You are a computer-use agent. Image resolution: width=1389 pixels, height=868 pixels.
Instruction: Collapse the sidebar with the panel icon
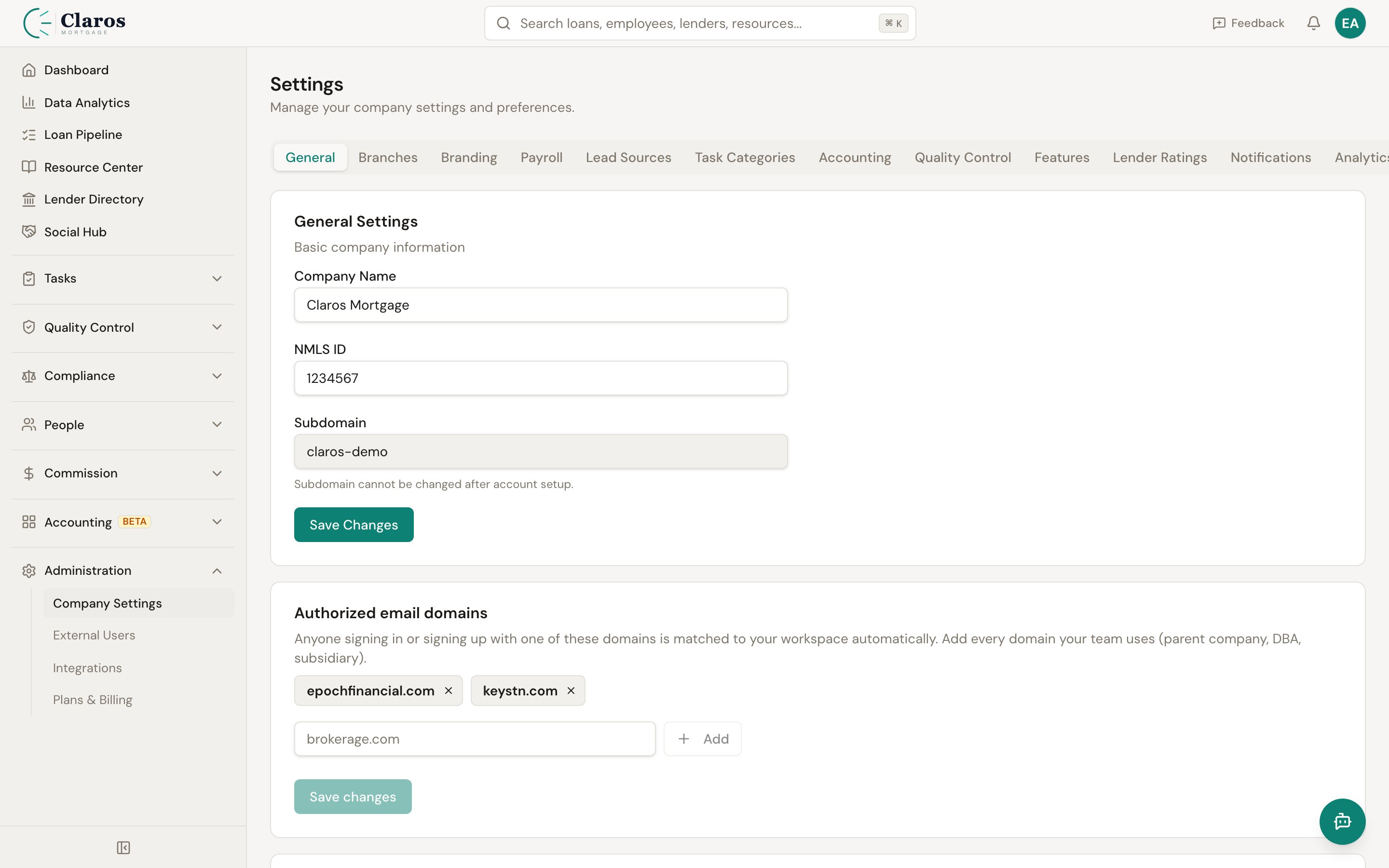point(123,847)
